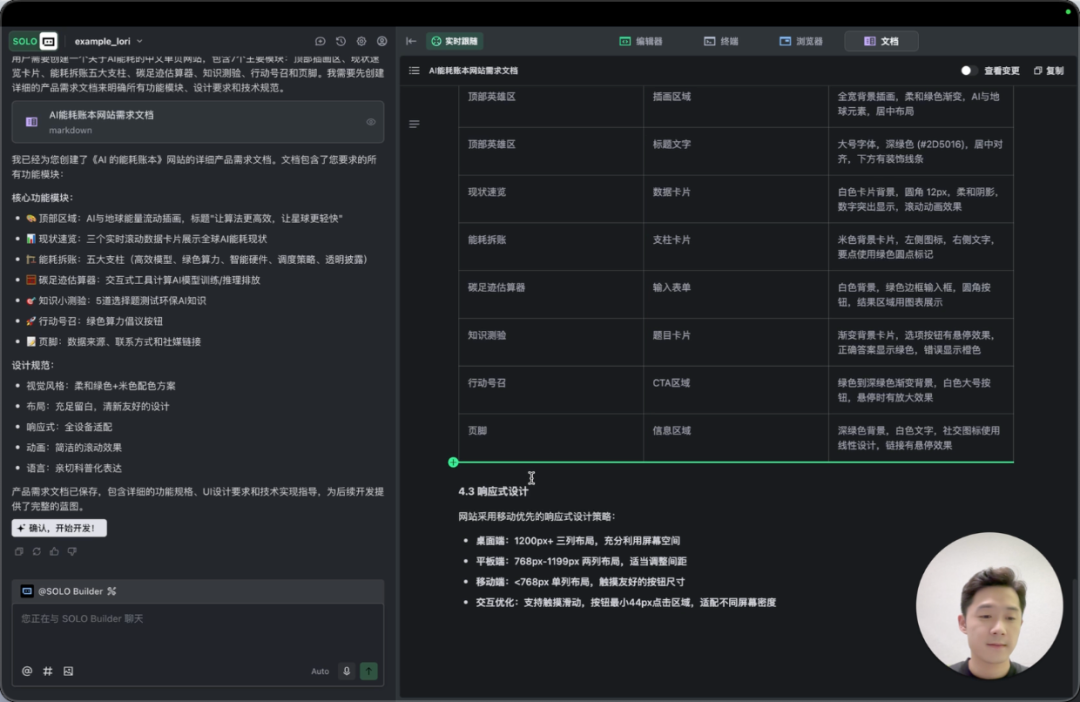The image size is (1080, 702).
Task: Regenerate the response with the refresh icon
Action: [x=36, y=551]
